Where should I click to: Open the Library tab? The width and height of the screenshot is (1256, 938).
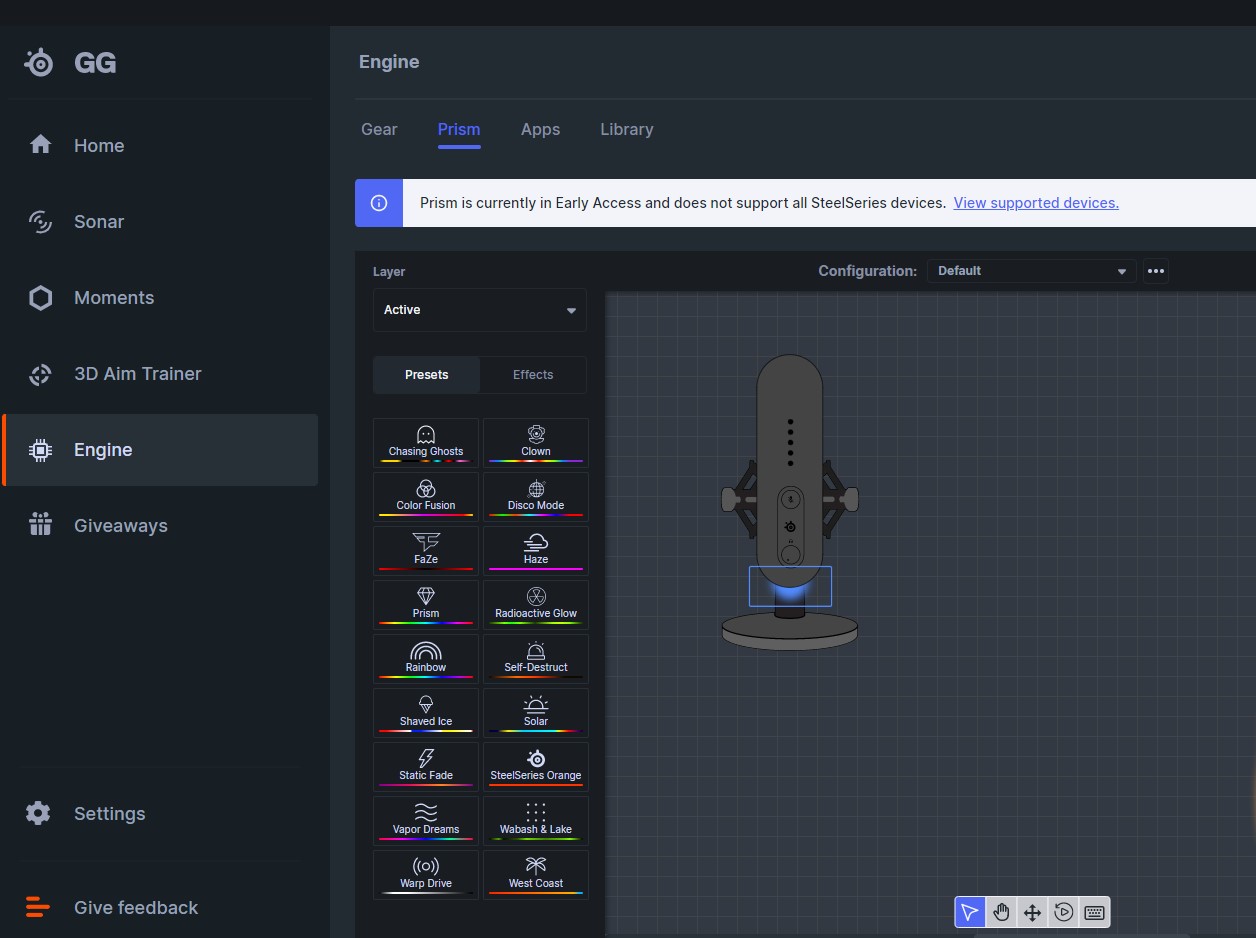click(626, 130)
